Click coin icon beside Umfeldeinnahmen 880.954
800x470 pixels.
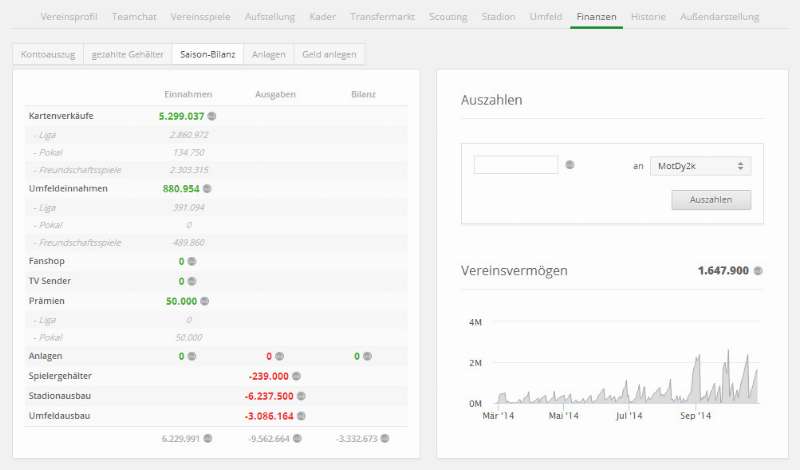pyautogui.click(x=207, y=188)
